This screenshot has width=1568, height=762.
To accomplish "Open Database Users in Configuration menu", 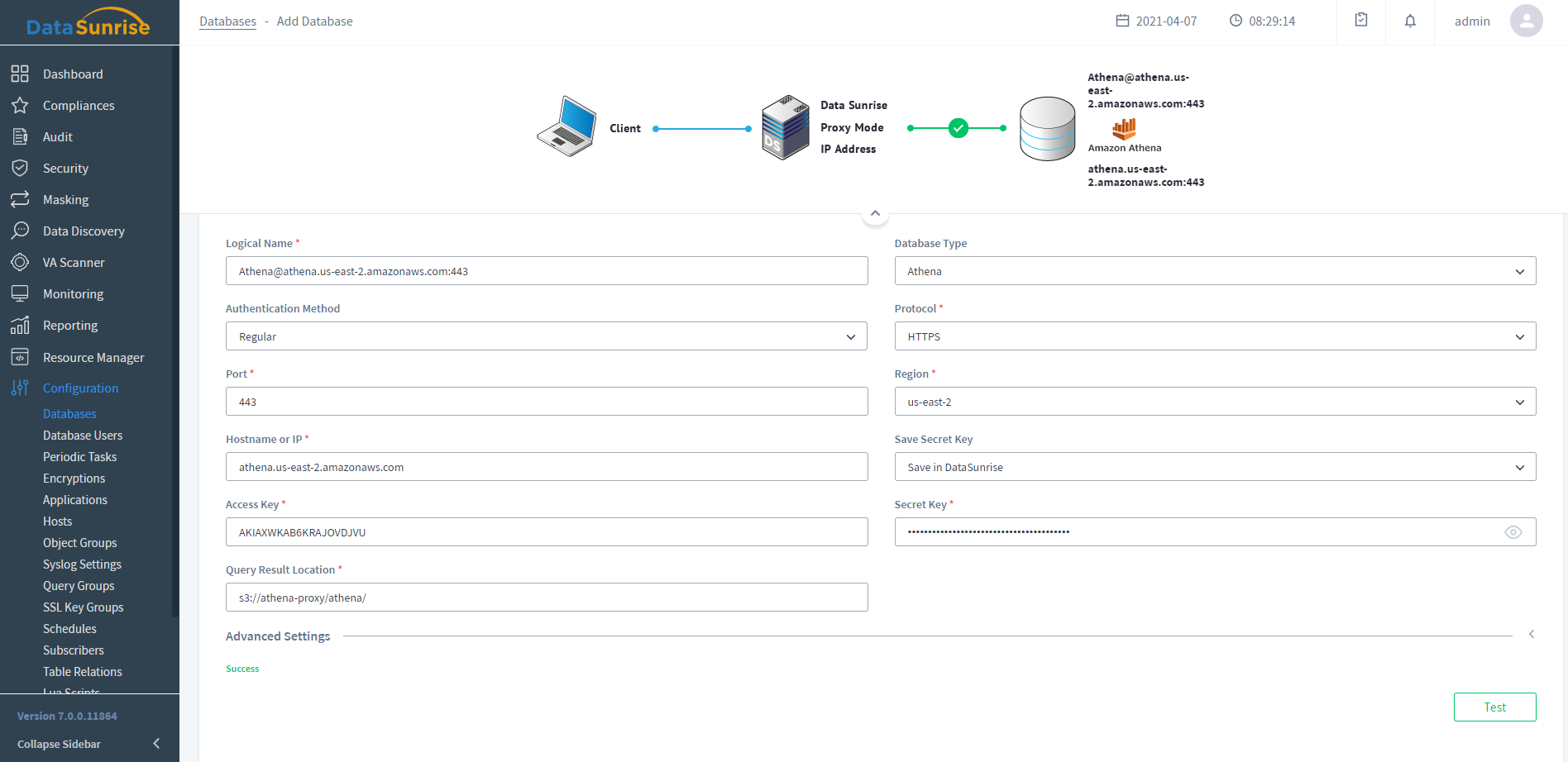I will (83, 436).
